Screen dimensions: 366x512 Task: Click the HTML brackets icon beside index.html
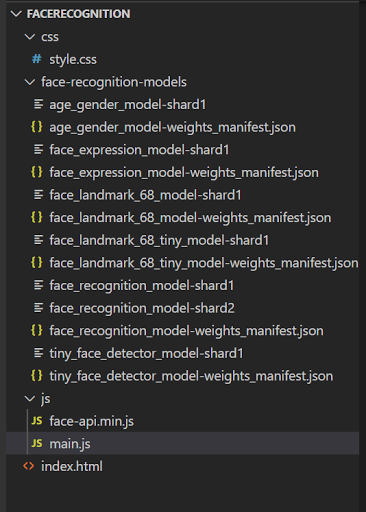[29, 466]
